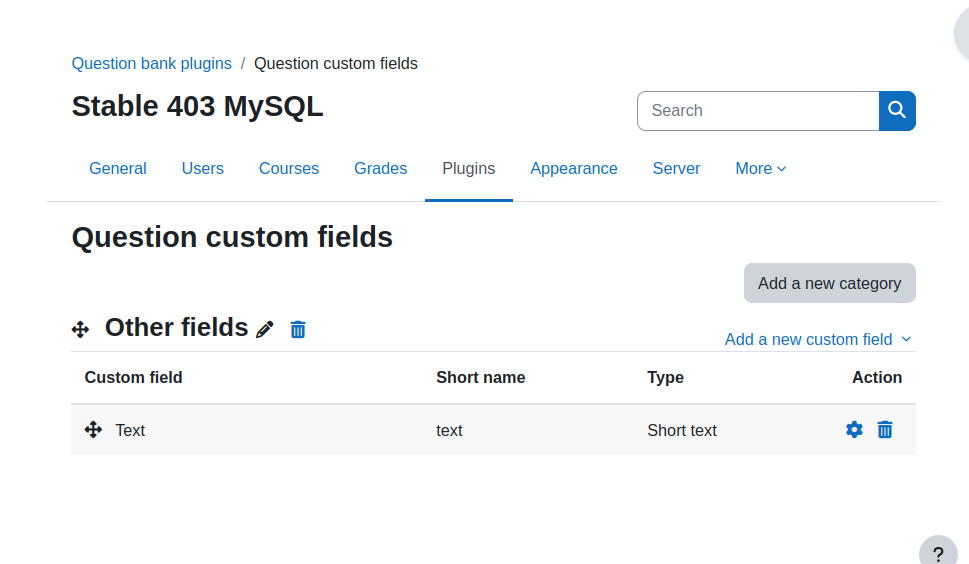969x564 pixels.
Task: Grab the move handle for Other fields
Action: [80, 329]
